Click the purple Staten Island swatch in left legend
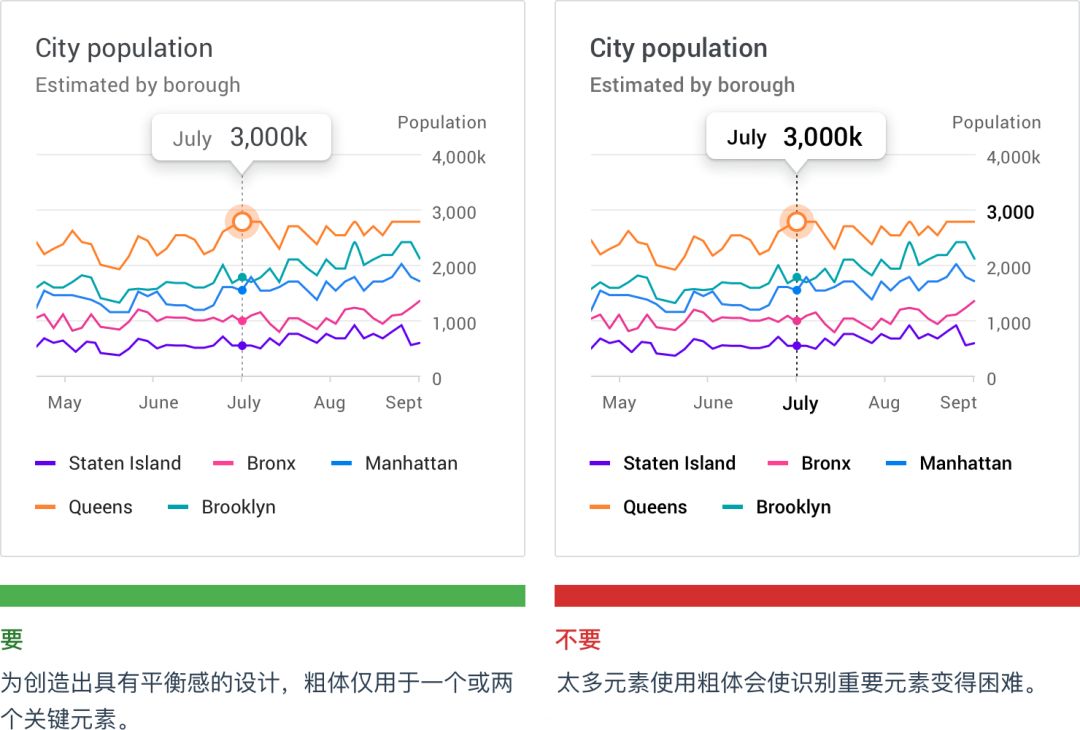1080x730 pixels. point(45,463)
